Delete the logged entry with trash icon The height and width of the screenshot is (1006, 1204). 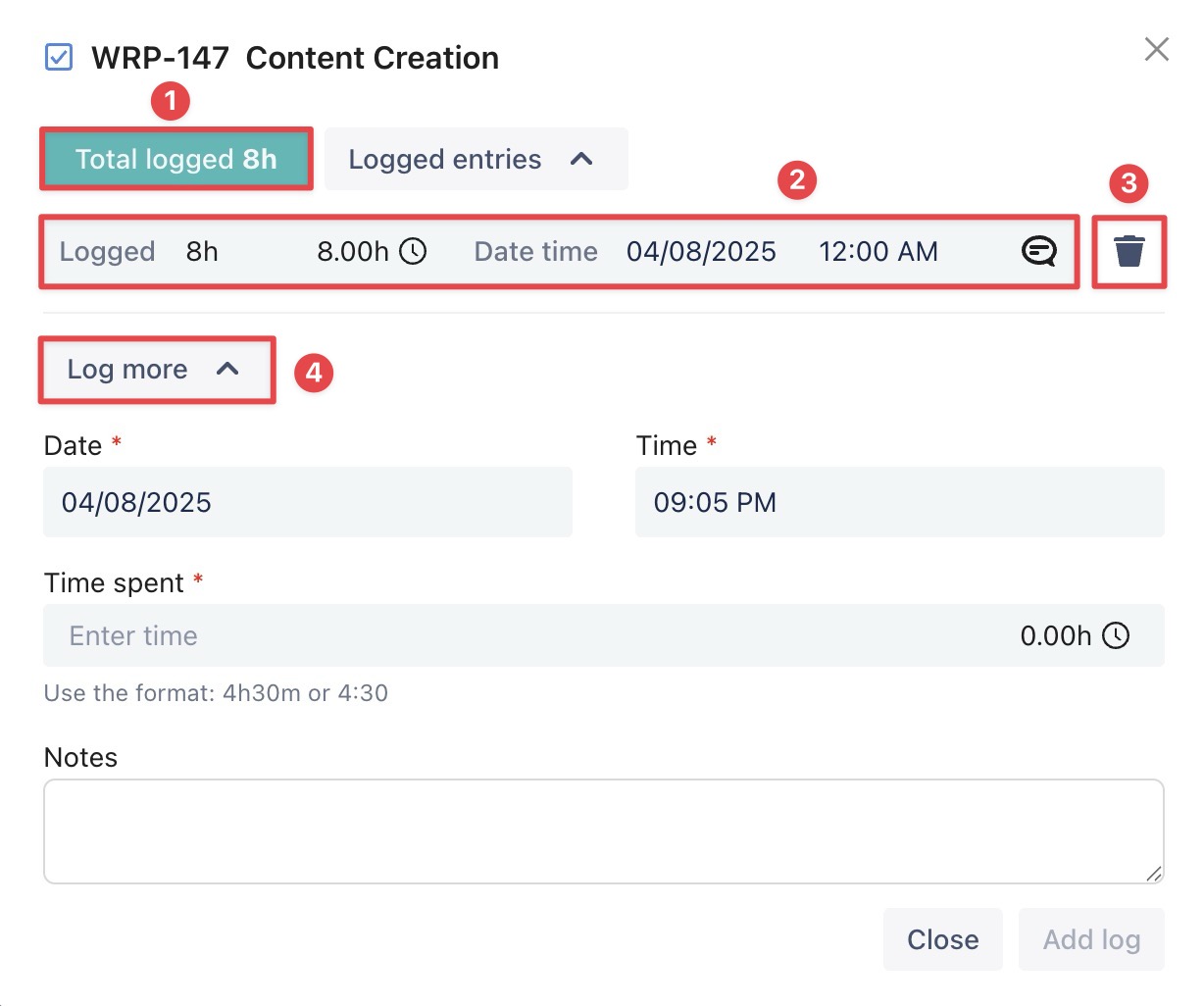pyautogui.click(x=1129, y=252)
